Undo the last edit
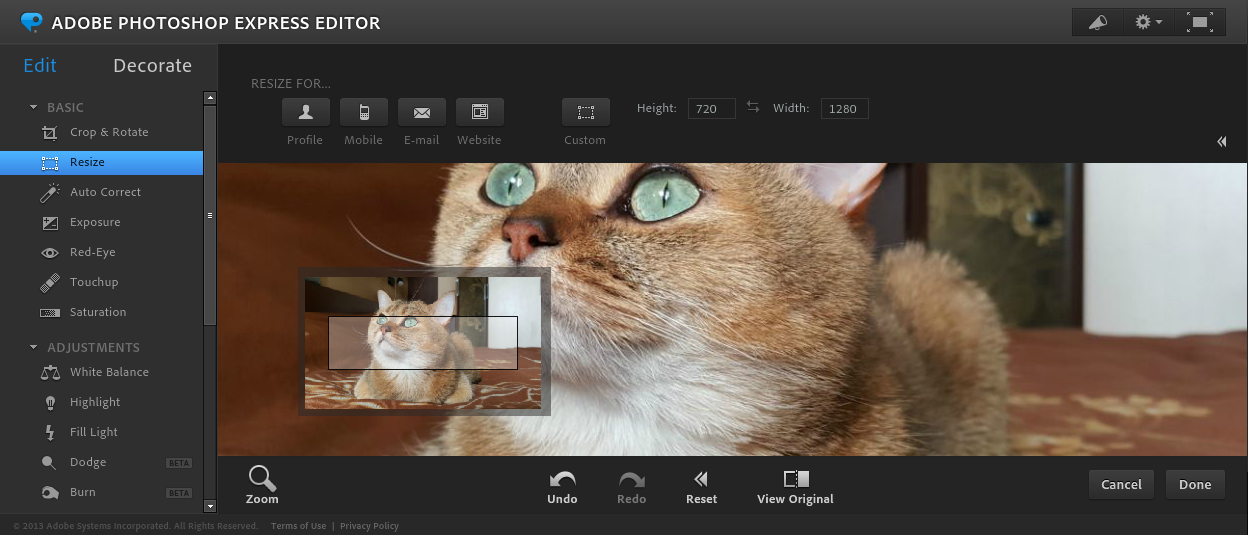 click(x=562, y=487)
